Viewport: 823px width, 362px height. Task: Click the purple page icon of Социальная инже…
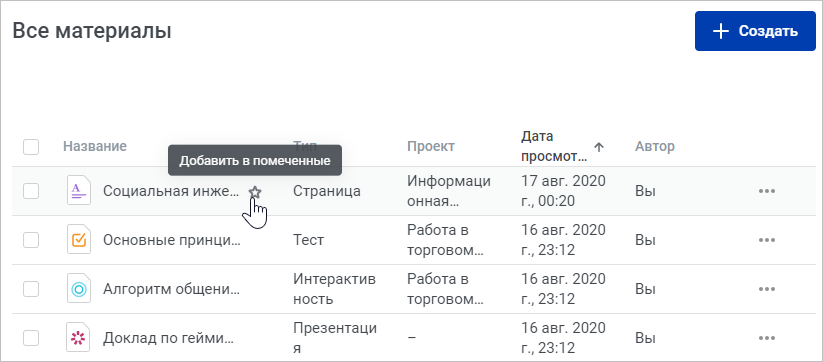[79, 190]
